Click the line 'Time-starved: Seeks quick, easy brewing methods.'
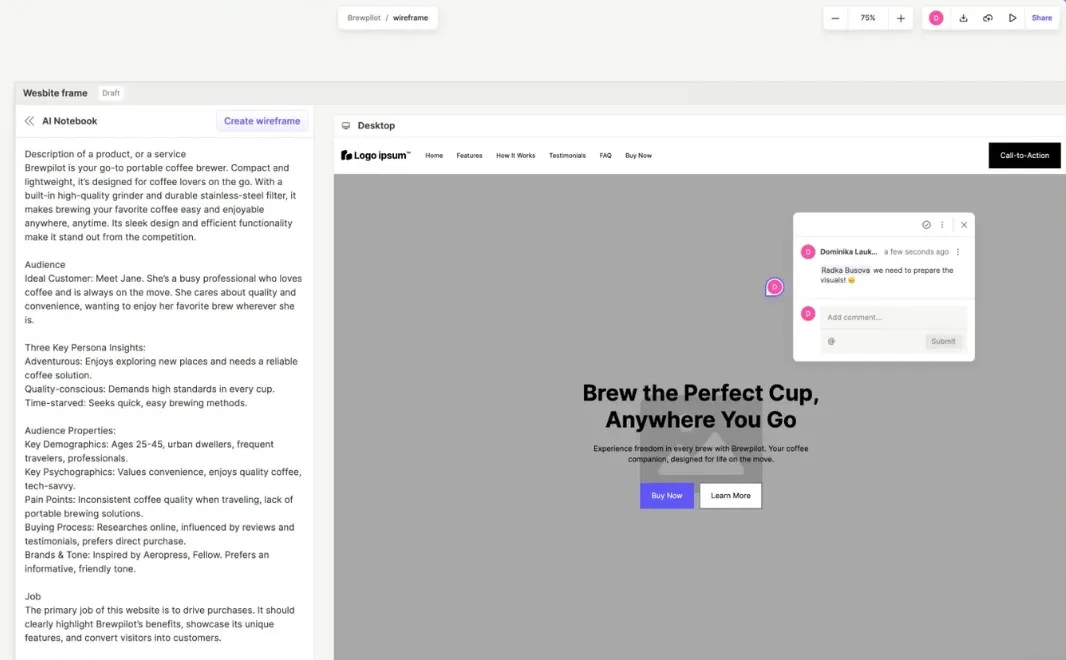 pyautogui.click(x=136, y=403)
